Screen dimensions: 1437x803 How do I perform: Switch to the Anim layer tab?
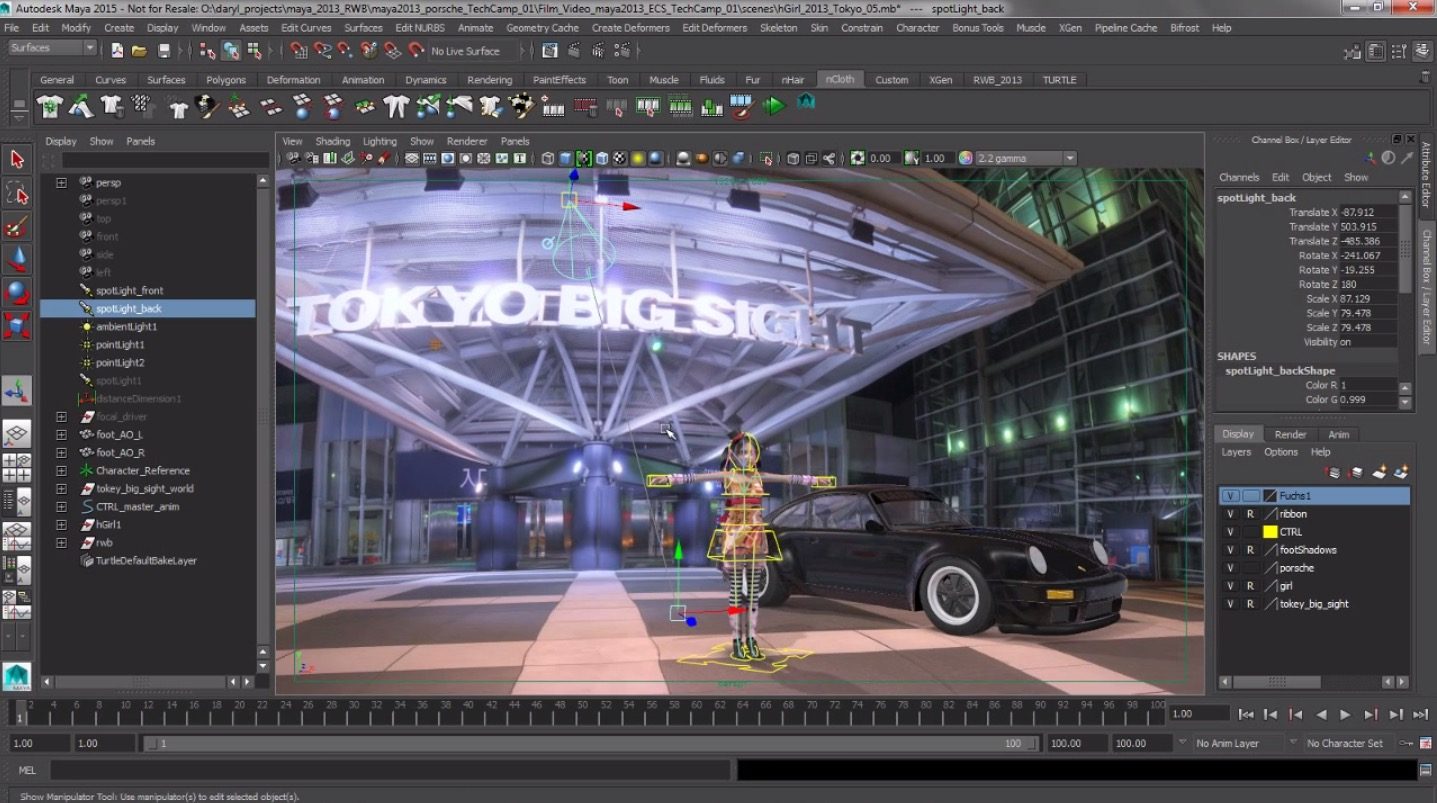(1338, 434)
